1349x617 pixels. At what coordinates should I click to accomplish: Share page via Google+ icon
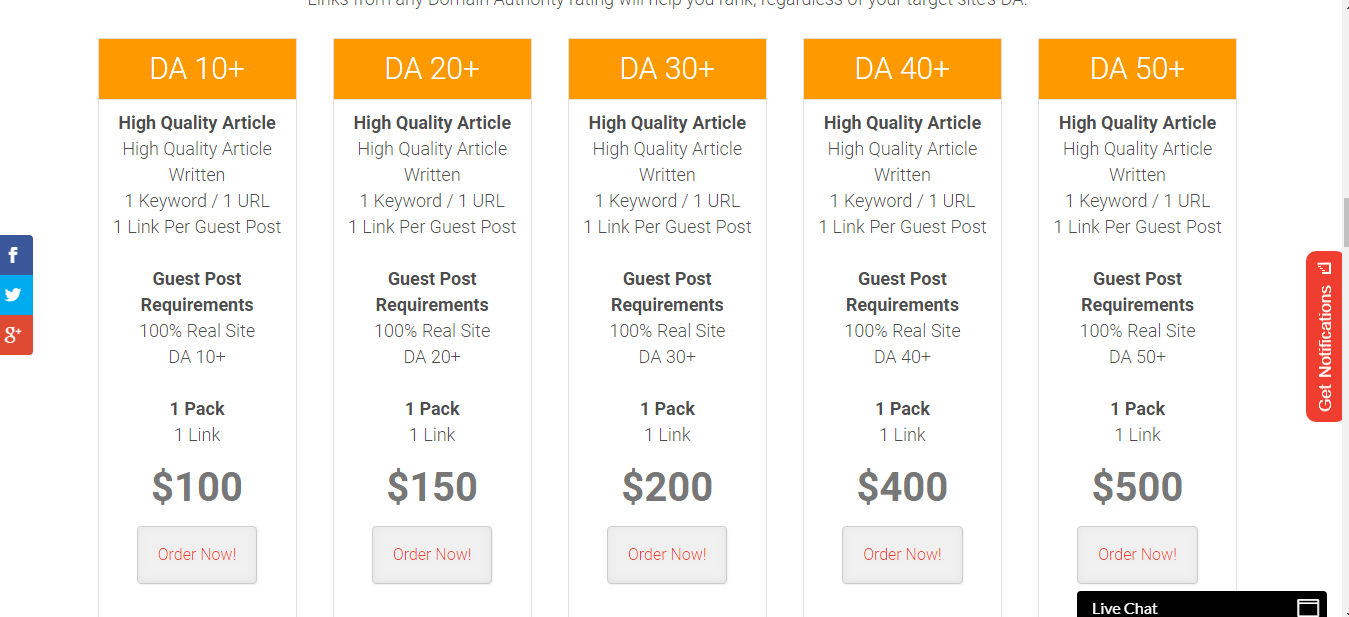pos(14,335)
